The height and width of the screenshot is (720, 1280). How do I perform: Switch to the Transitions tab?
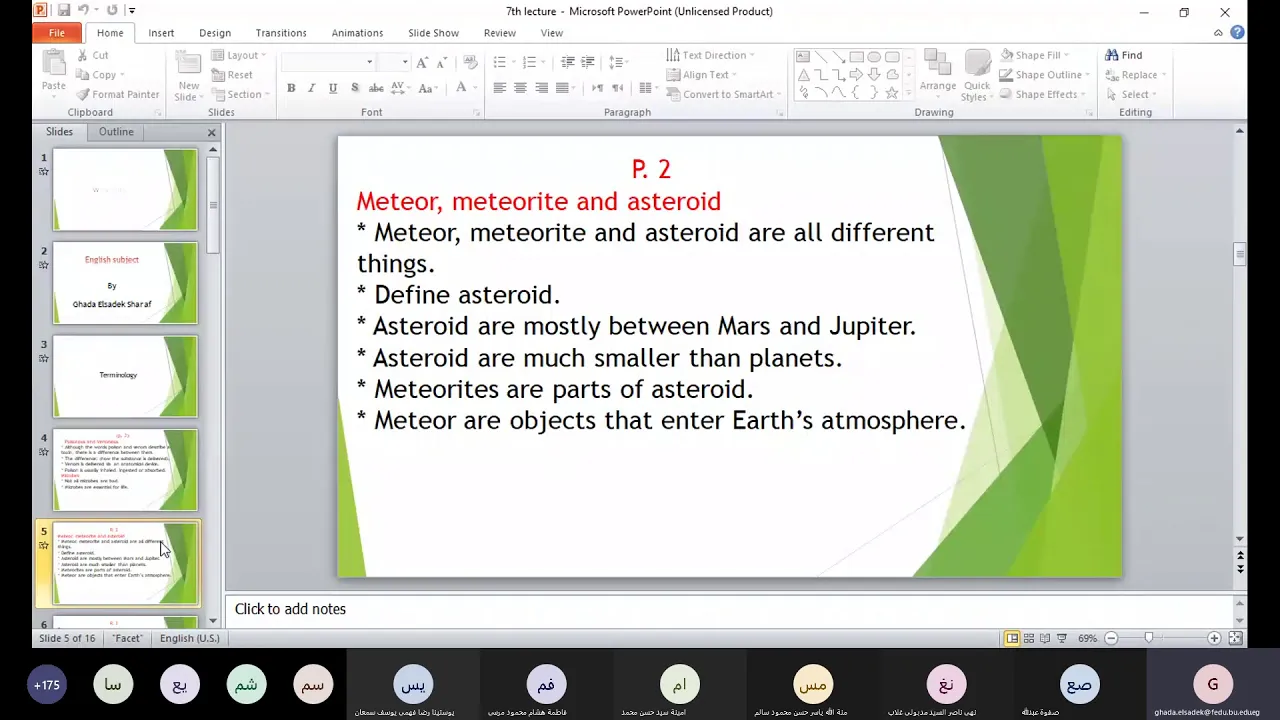tap(281, 33)
